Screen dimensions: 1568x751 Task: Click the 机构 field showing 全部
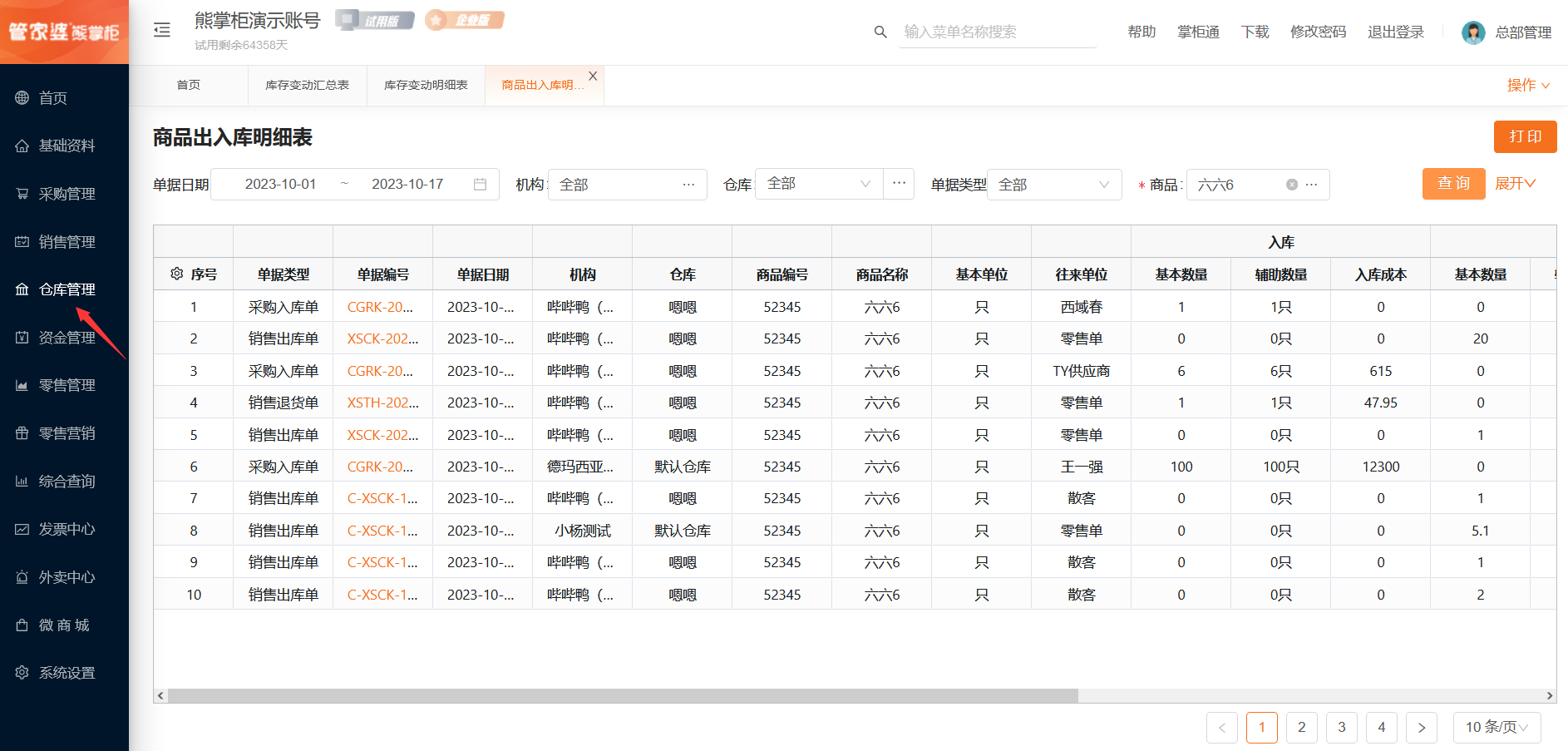[x=627, y=185]
